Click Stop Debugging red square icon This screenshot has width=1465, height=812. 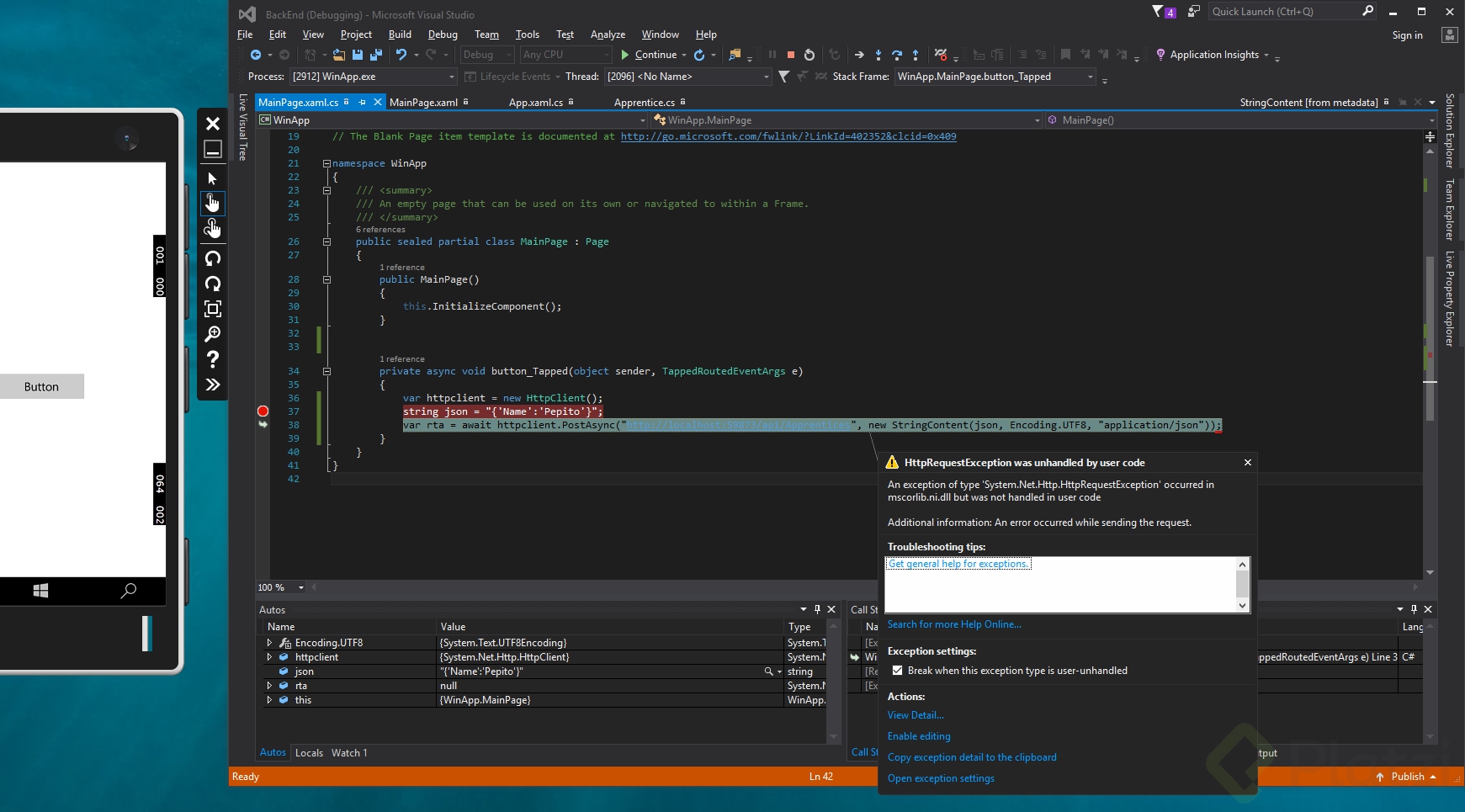coord(791,55)
